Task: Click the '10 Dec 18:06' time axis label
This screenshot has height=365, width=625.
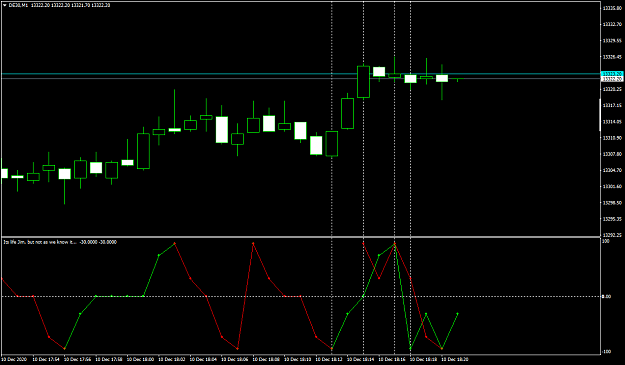Action: coord(235,359)
